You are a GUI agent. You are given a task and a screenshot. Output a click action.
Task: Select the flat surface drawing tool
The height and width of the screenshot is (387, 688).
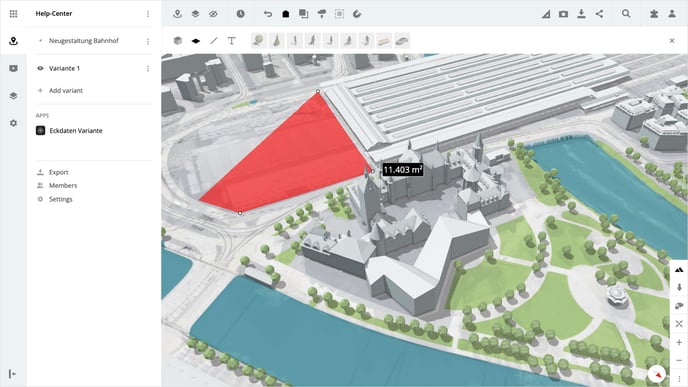[196, 41]
